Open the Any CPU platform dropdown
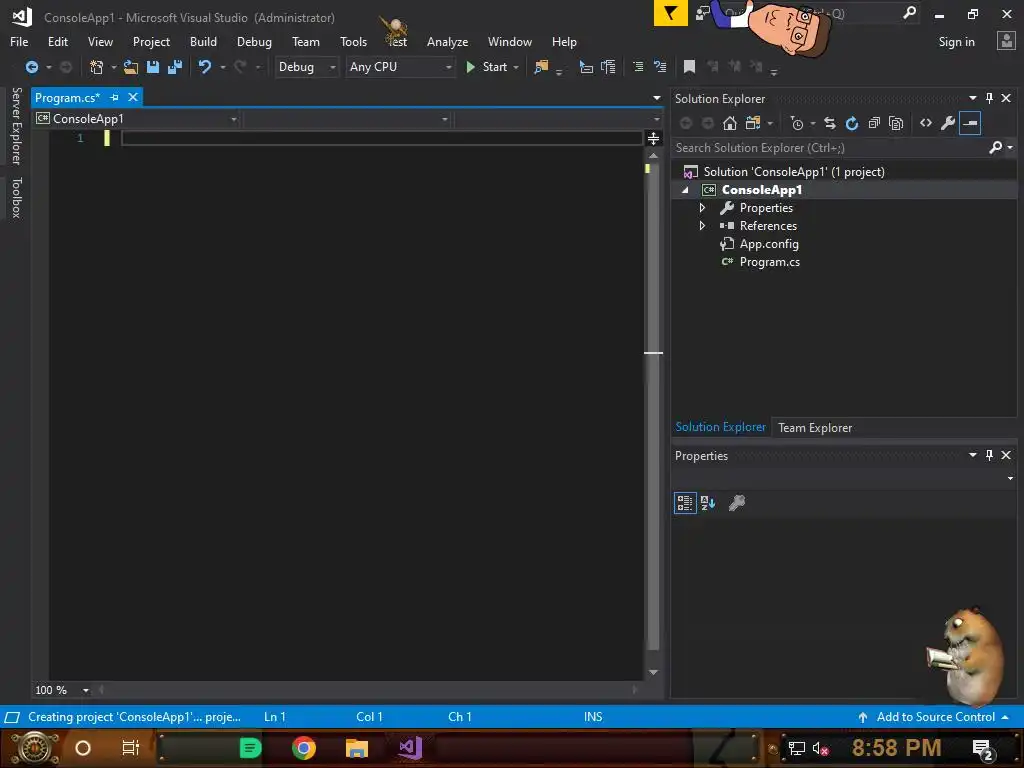1024x768 pixels. [400, 67]
